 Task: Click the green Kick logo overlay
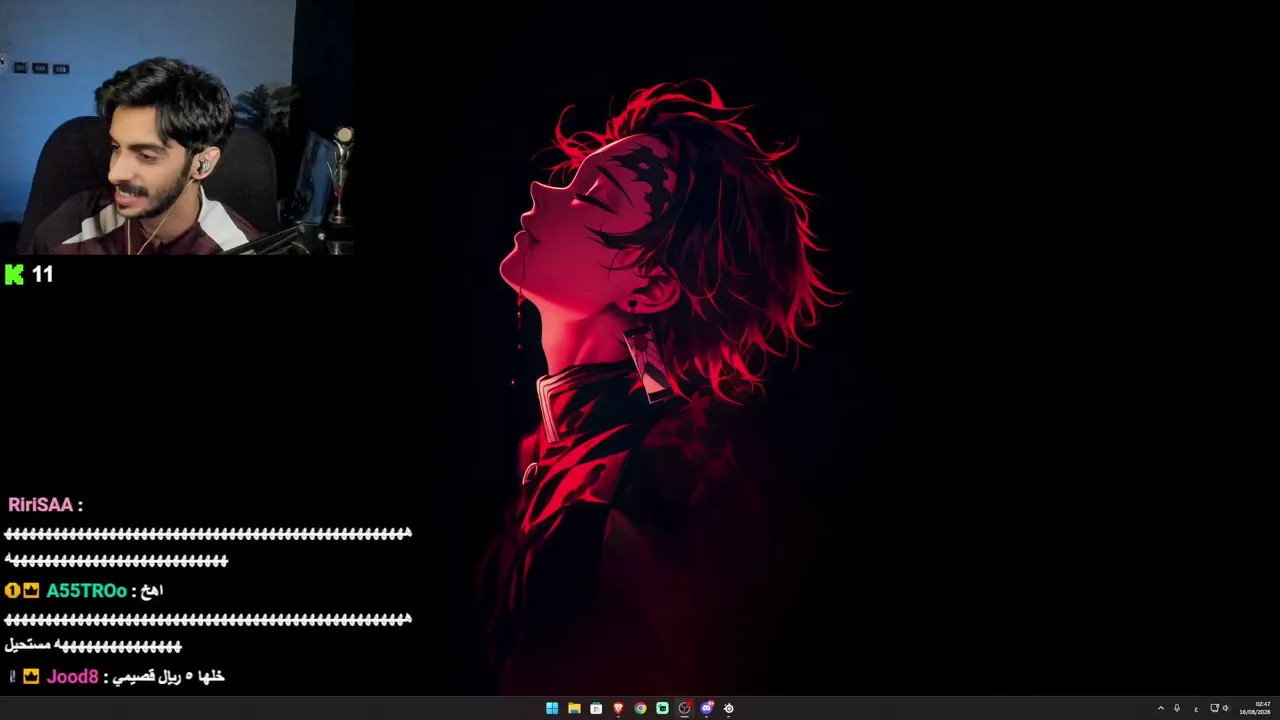tap(14, 275)
